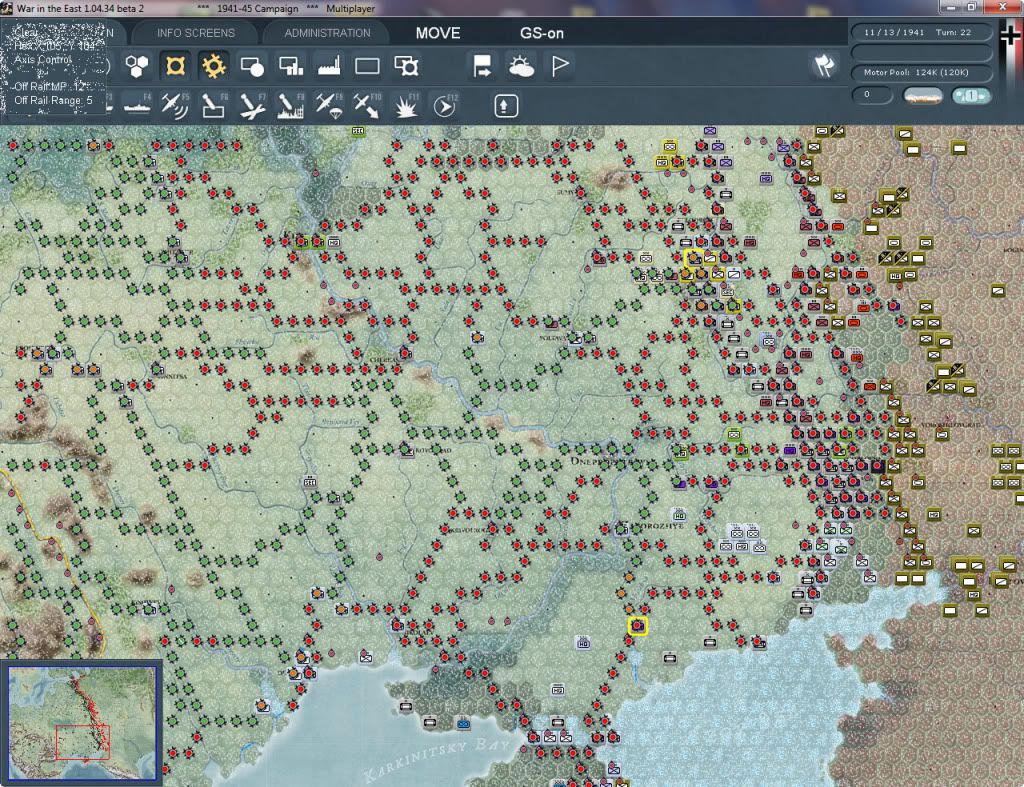Click the outlined pennant flag icon
This screenshot has height=787, width=1024.
pos(560,66)
